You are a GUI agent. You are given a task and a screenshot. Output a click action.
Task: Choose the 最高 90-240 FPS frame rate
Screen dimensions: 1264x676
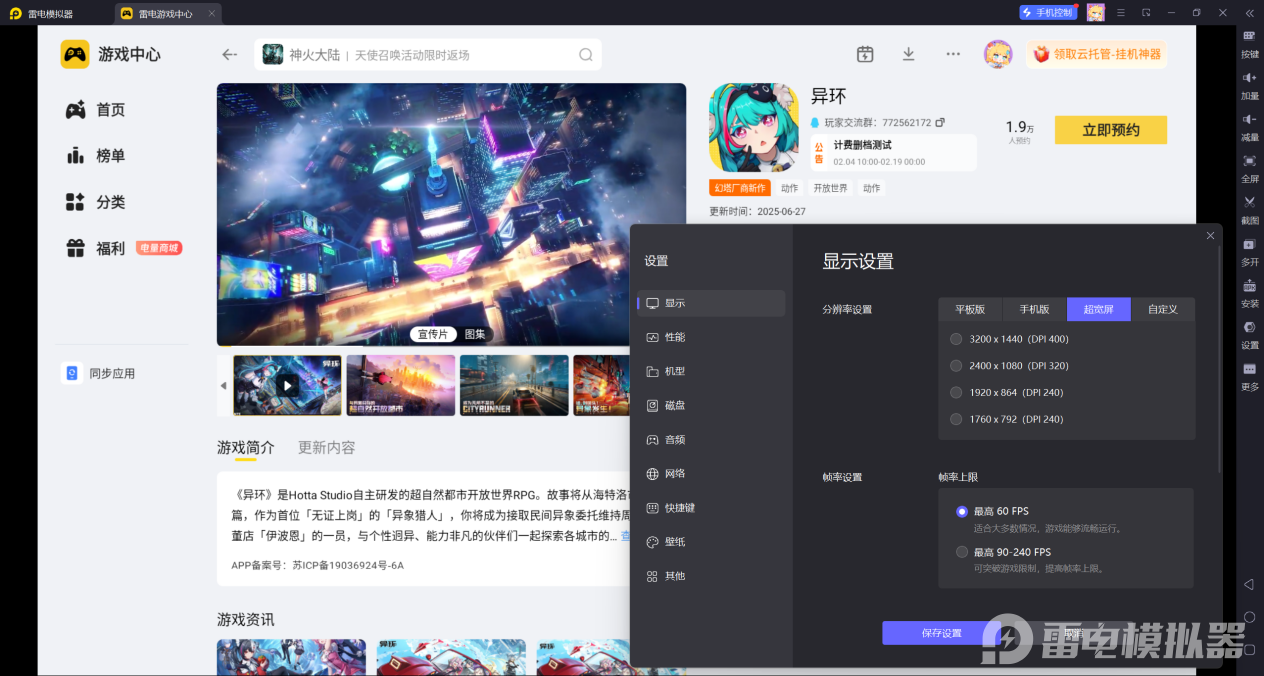(962, 552)
